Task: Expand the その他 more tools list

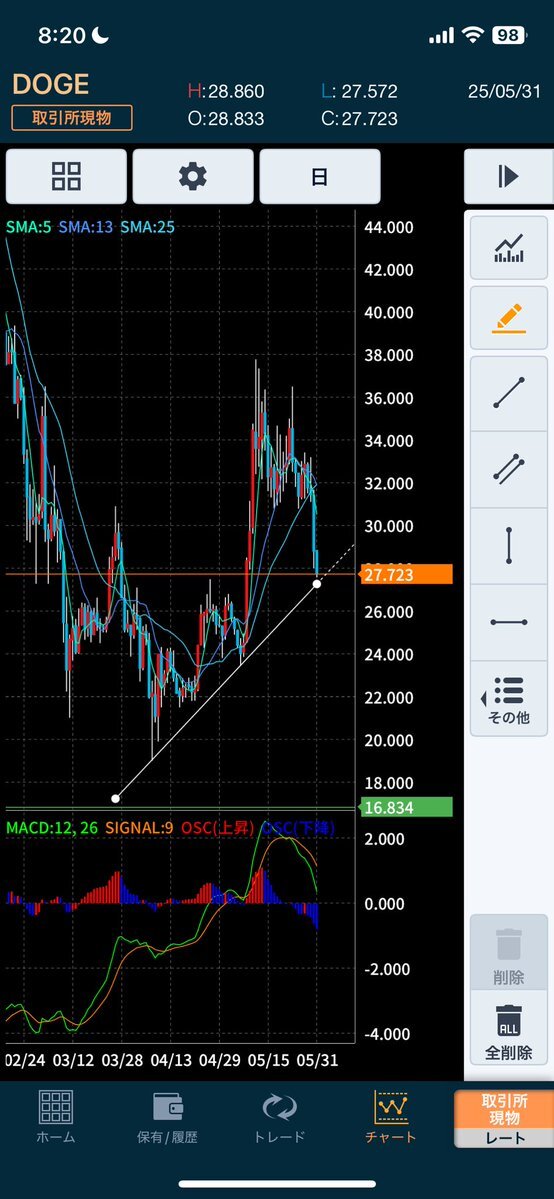Action: point(509,699)
